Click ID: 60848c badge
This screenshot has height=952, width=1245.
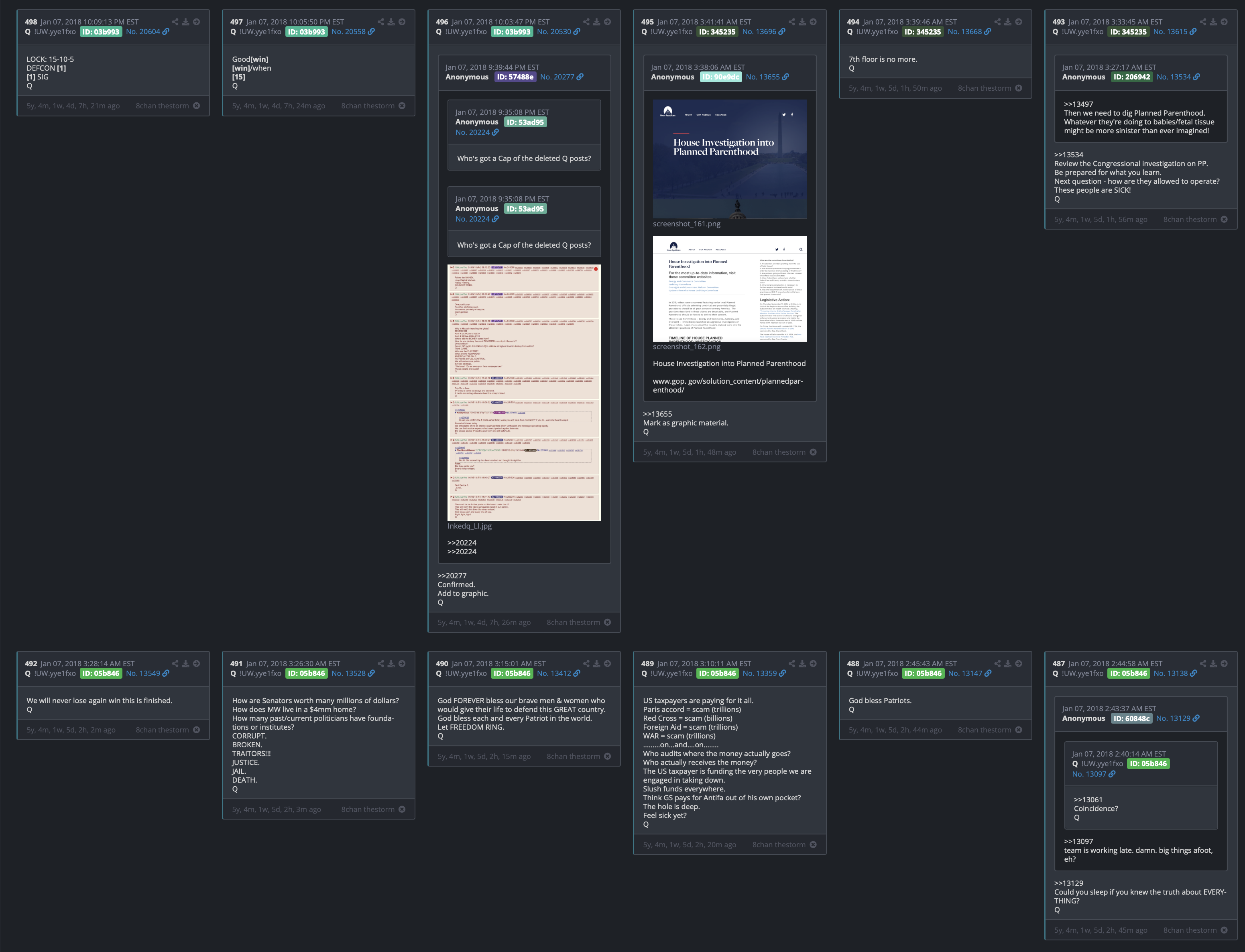1131,718
